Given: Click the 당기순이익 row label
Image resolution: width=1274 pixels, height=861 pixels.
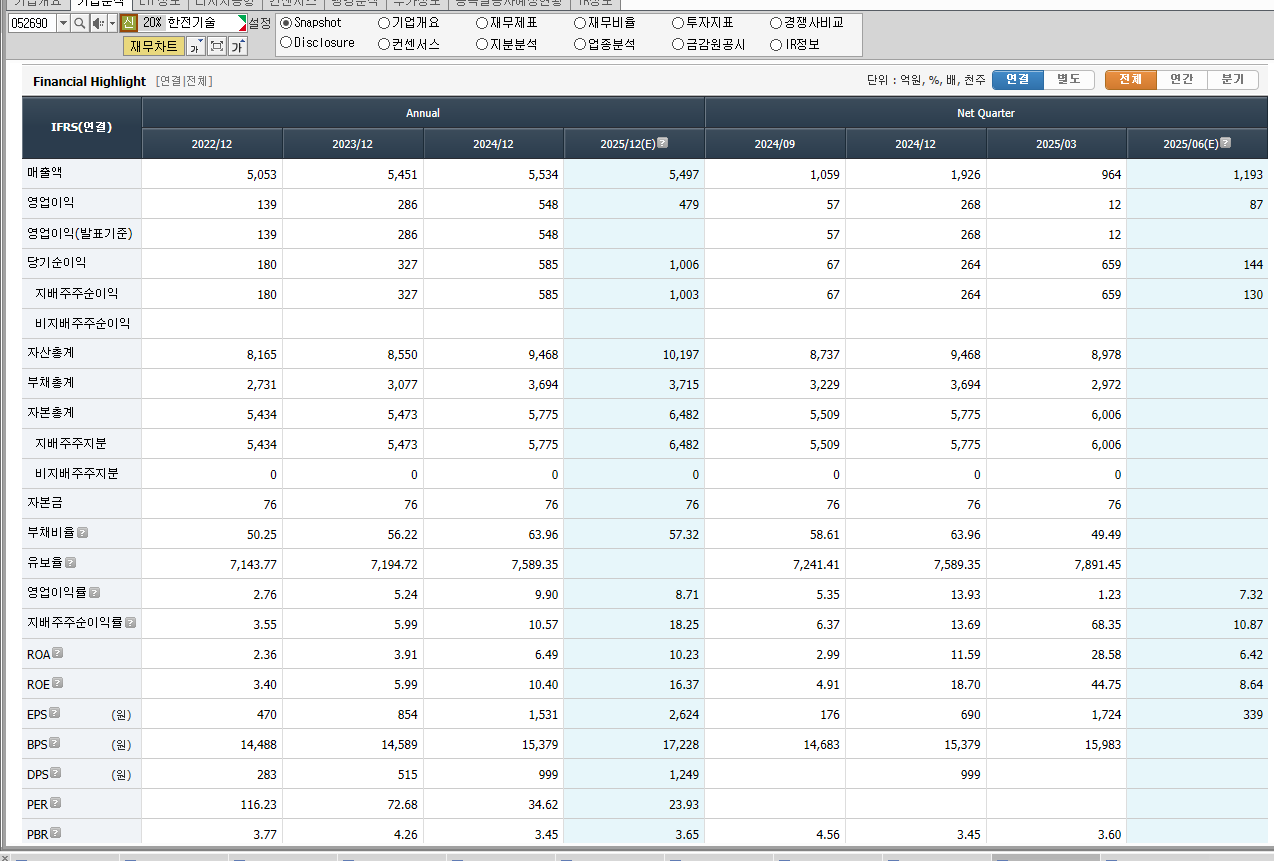Looking at the screenshot, I should [57, 263].
